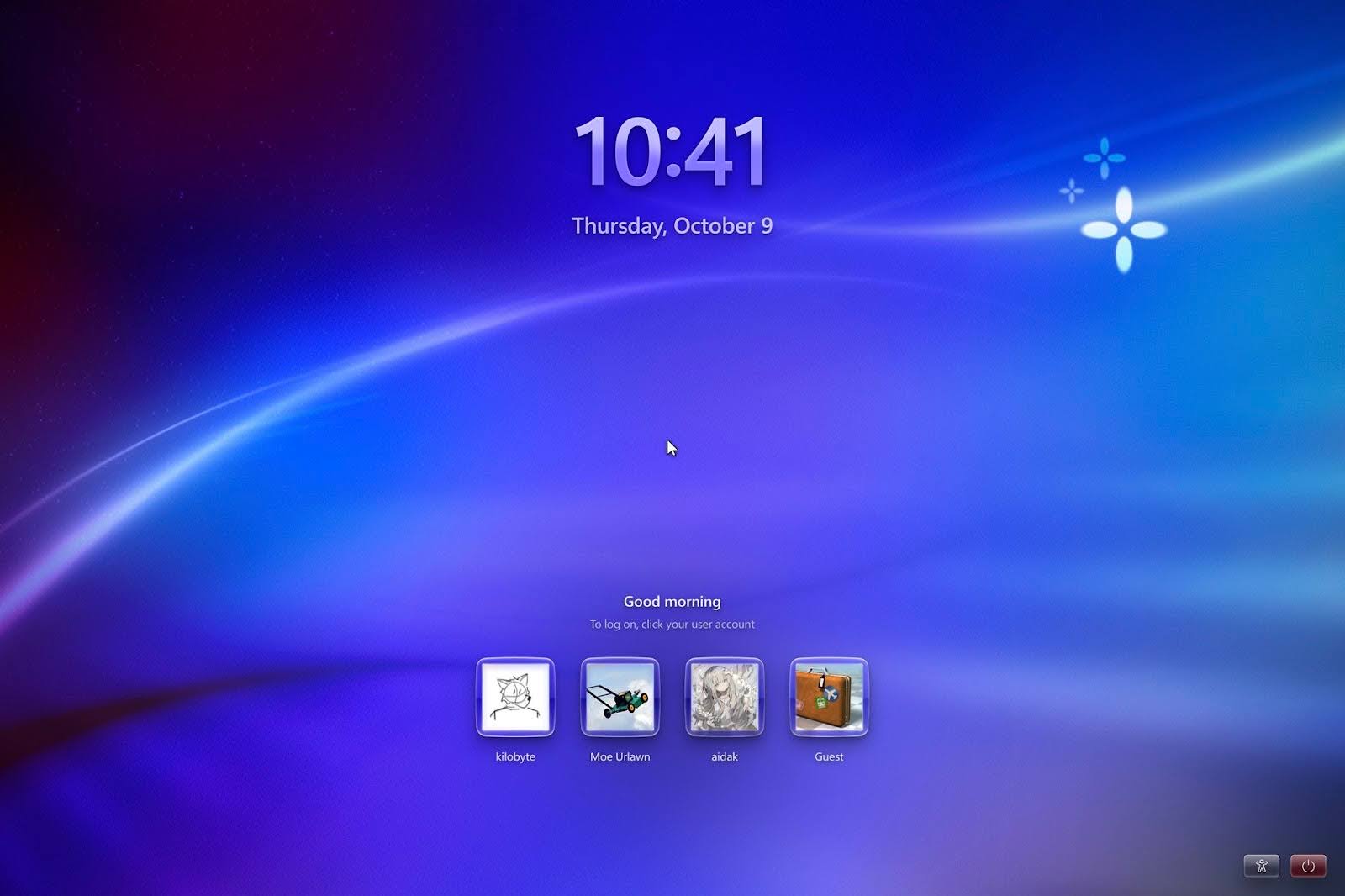This screenshot has height=896, width=1345.
Task: Click the kilobyte username label
Action: (x=515, y=756)
